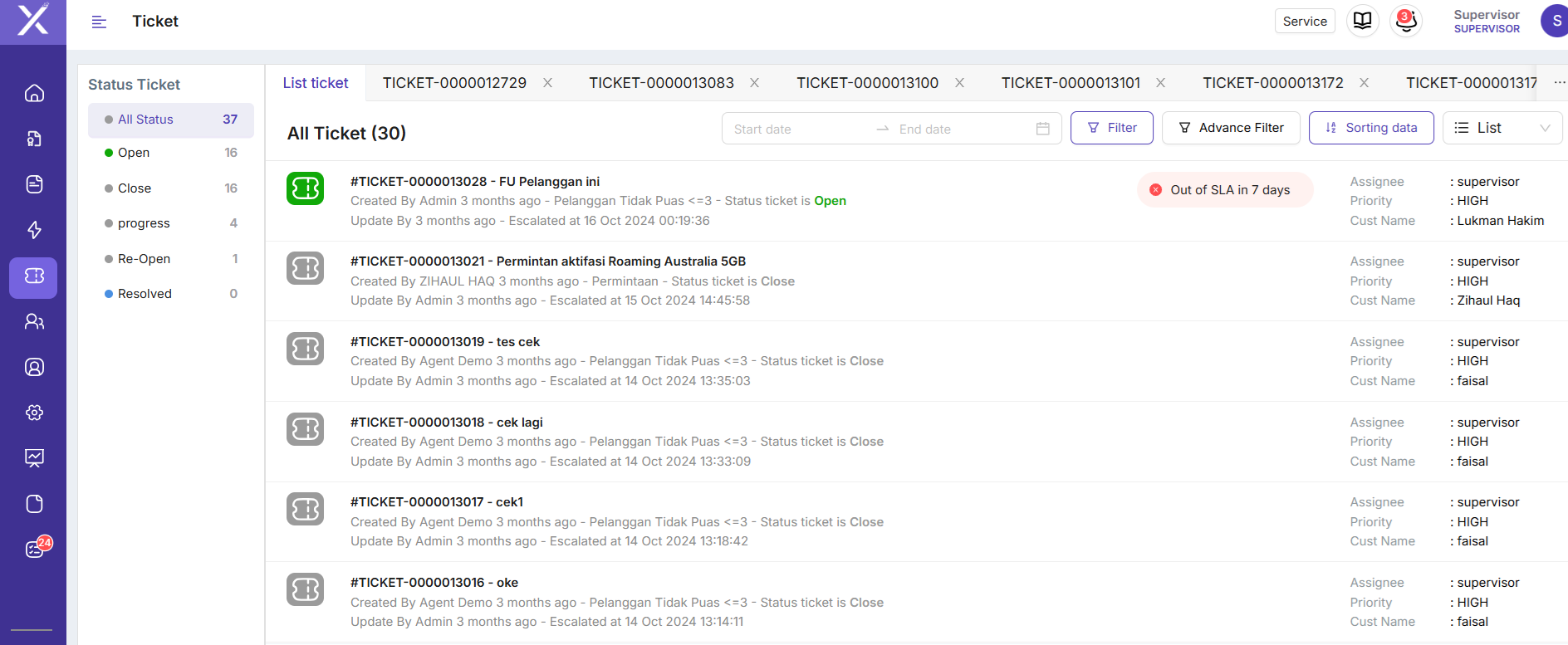This screenshot has height=645, width=1568.
Task: Switch to the TICKET-0000013083 tab
Action: pos(661,83)
